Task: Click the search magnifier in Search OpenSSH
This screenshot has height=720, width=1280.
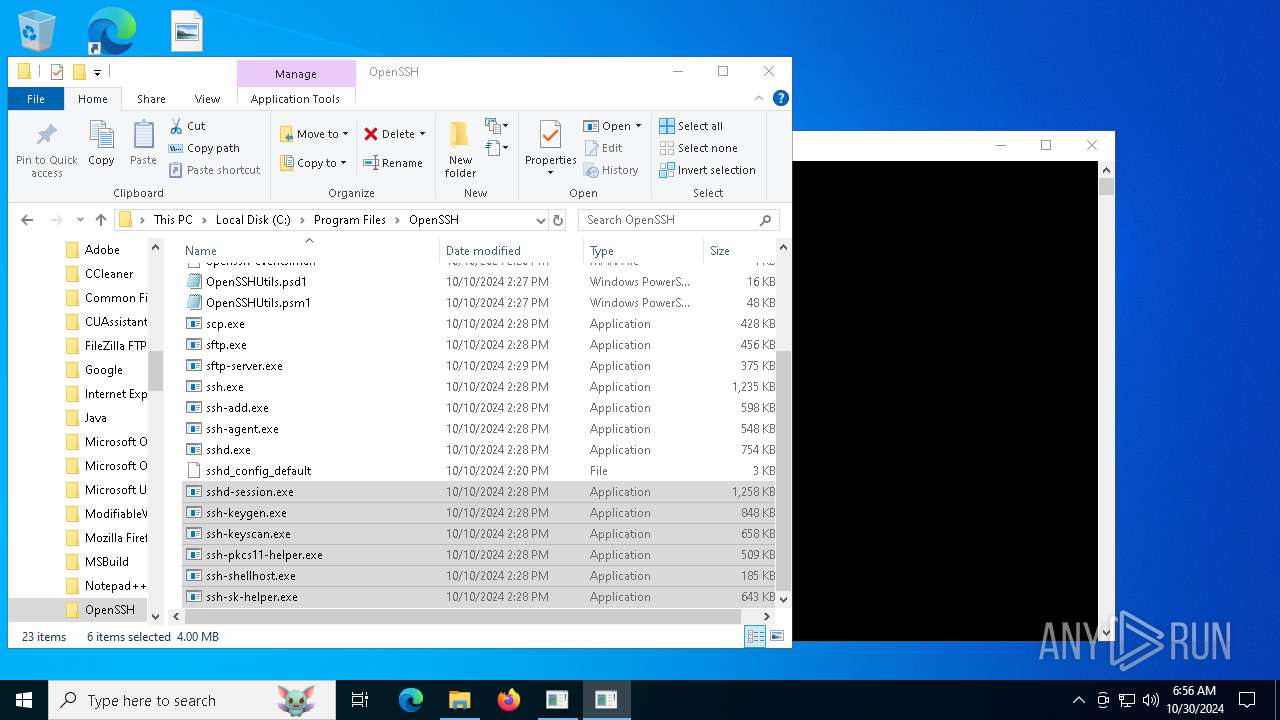Action: 766,220
